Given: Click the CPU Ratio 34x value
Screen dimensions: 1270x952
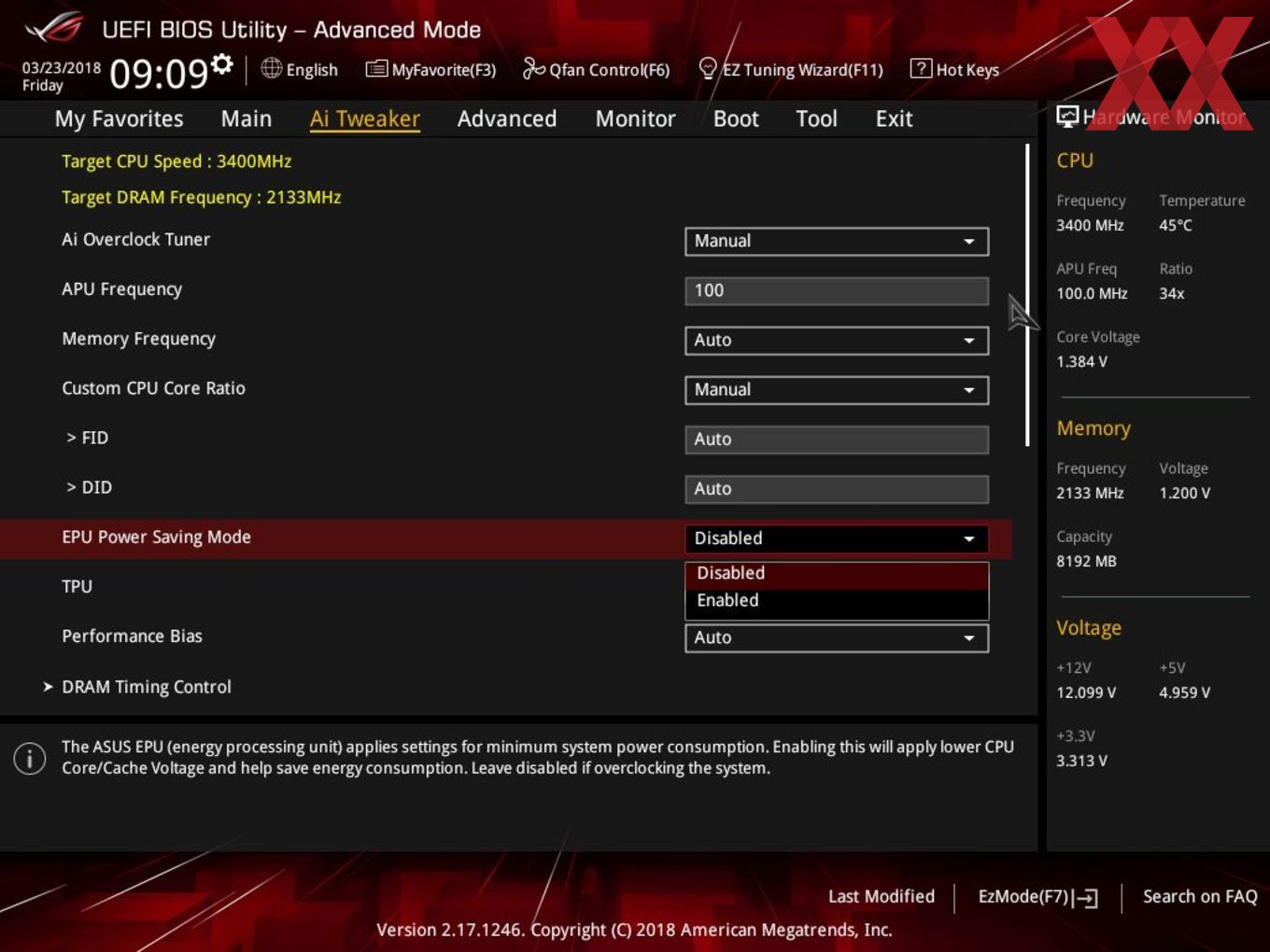Looking at the screenshot, I should 1171,293.
